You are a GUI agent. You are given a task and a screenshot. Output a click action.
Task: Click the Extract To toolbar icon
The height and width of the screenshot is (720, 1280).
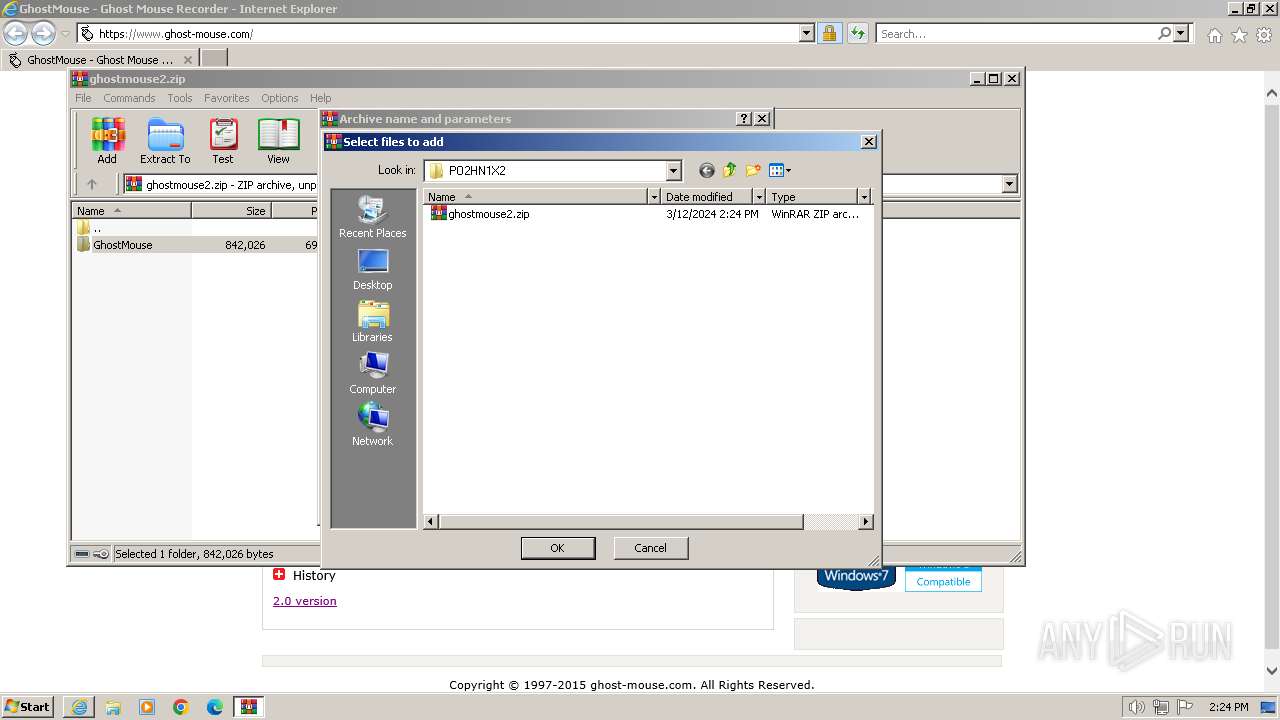click(x=165, y=141)
